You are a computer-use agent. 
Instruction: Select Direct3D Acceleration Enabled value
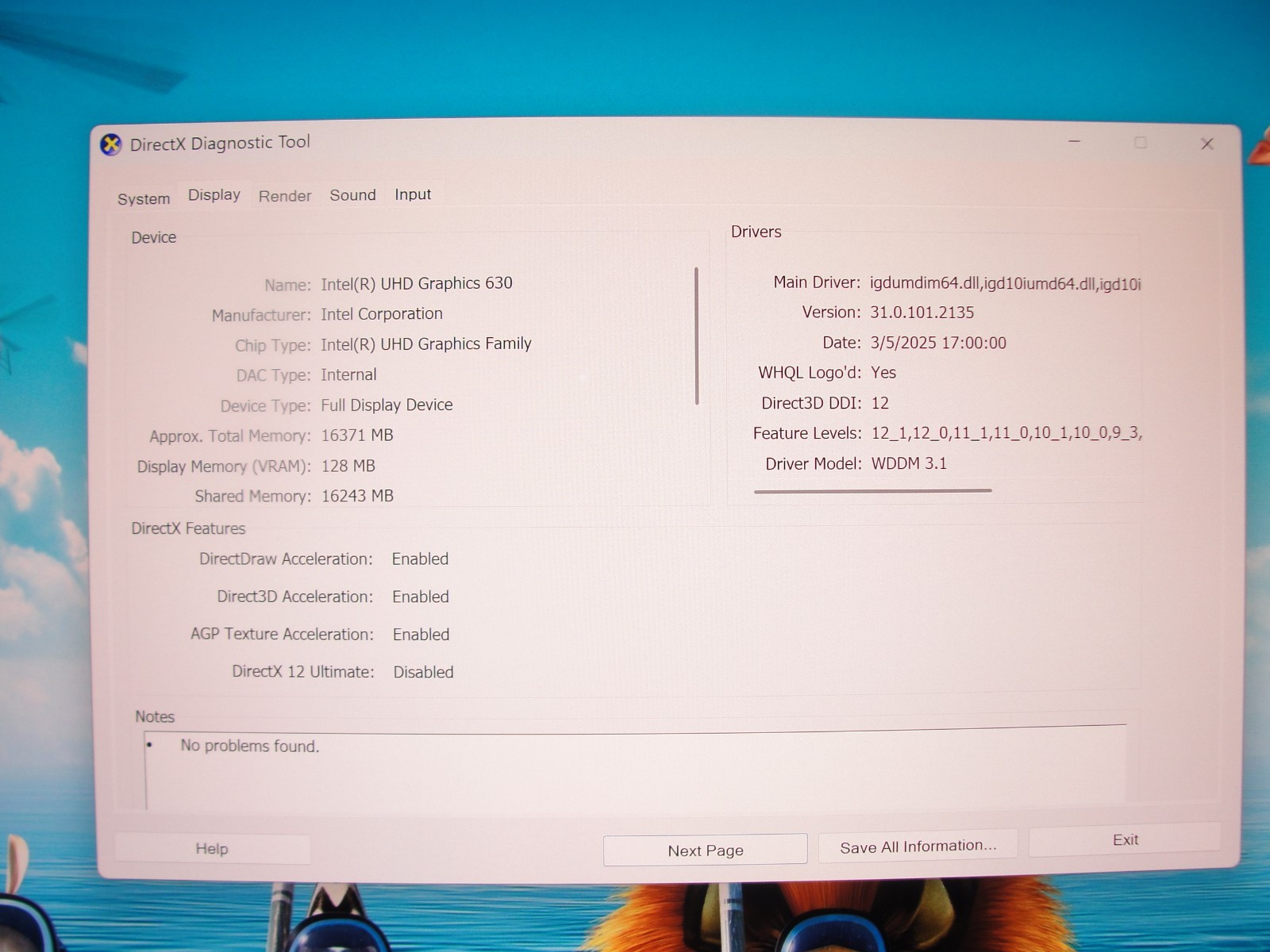coord(421,597)
